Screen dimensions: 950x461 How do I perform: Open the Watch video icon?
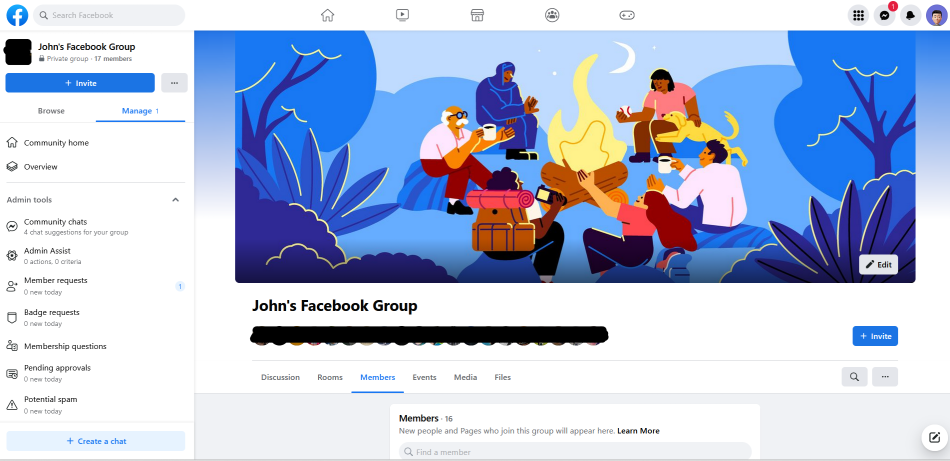(402, 15)
